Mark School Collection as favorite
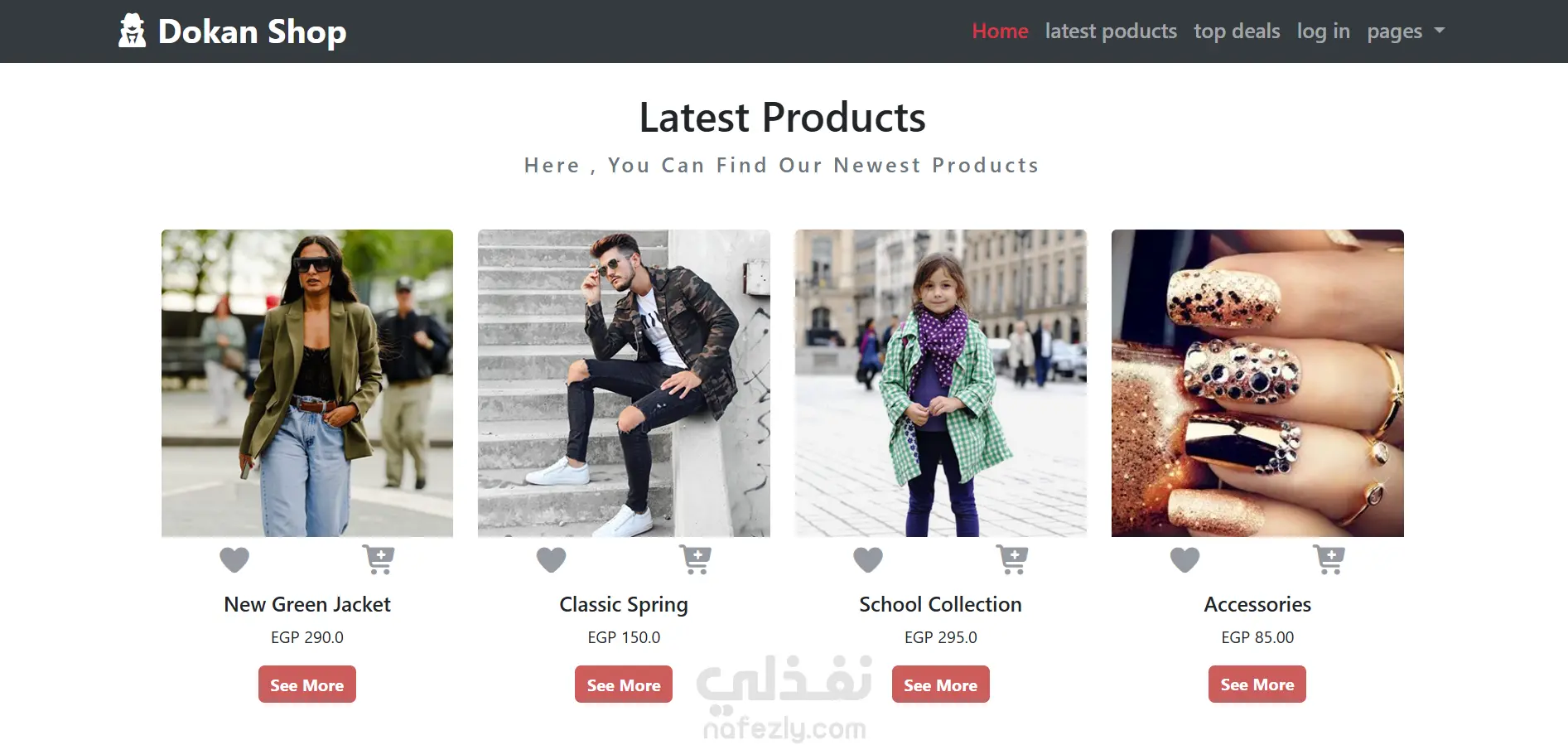This screenshot has height=745, width=1568. [x=868, y=560]
